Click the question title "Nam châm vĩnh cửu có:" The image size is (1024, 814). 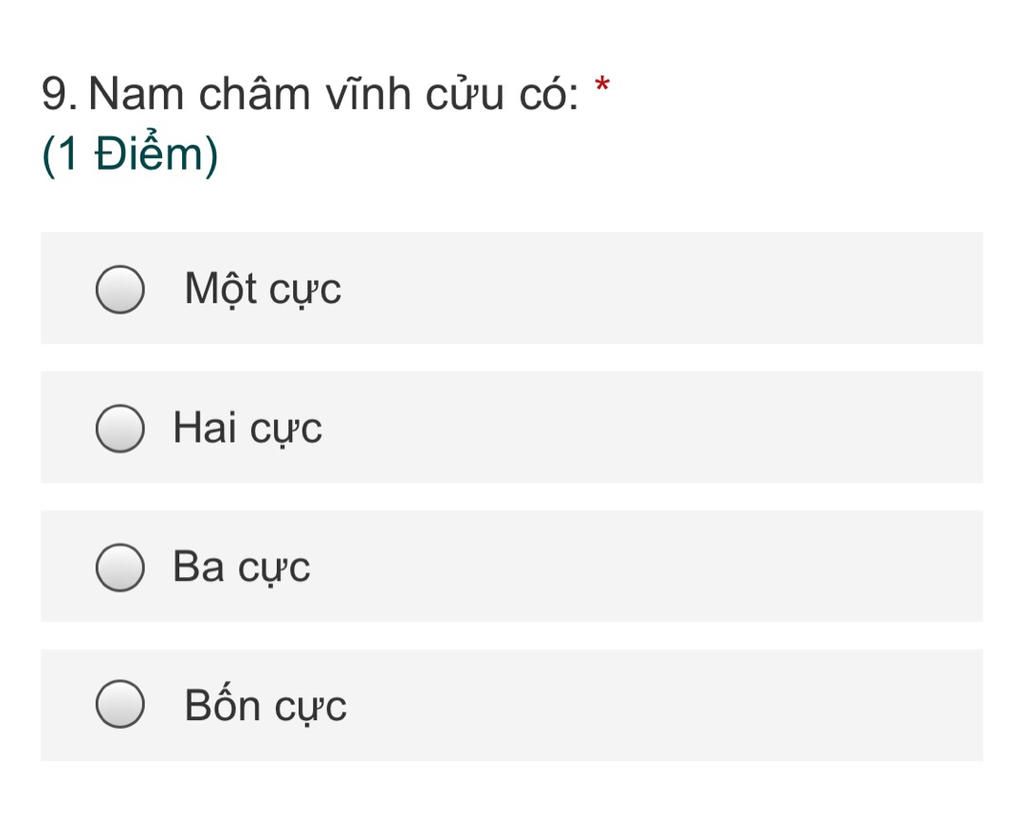tap(334, 93)
